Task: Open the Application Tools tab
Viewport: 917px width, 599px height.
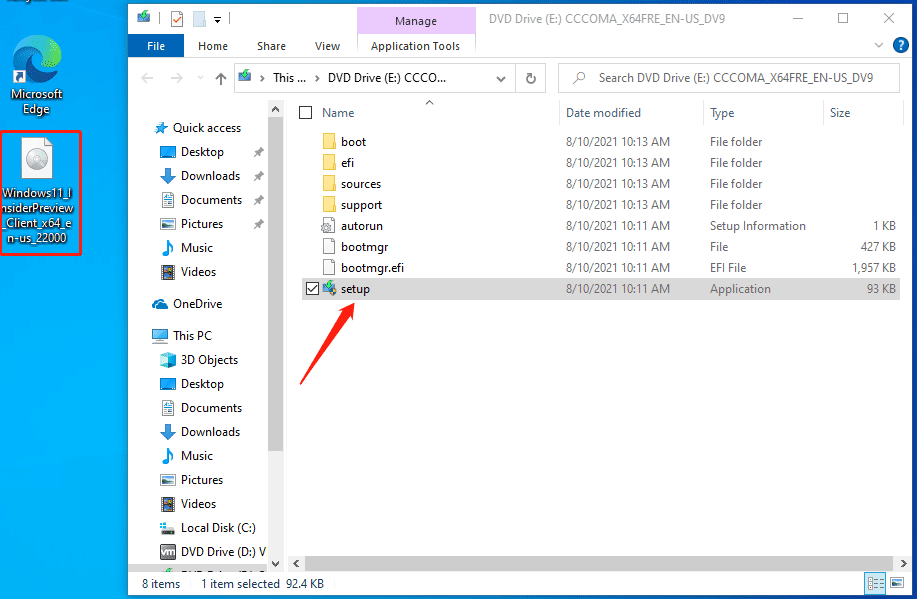Action: point(415,46)
